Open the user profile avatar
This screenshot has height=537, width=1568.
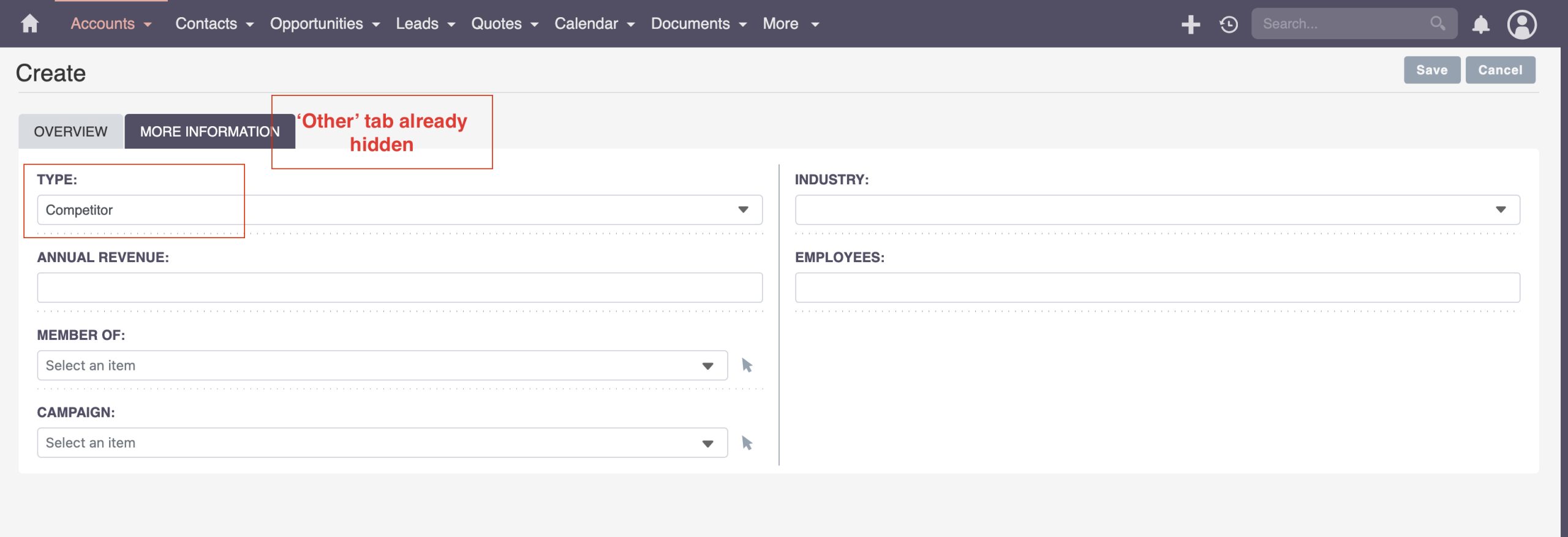1521,24
